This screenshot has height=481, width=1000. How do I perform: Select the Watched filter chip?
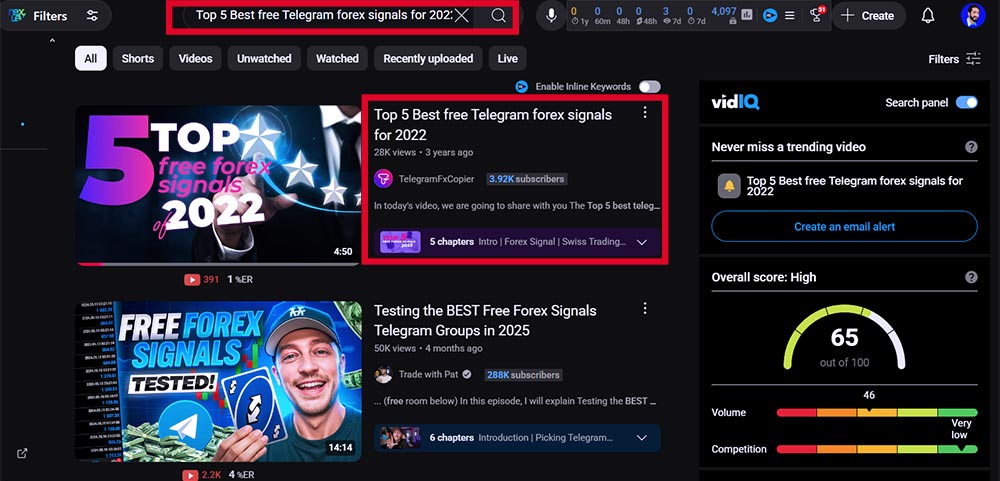point(337,58)
